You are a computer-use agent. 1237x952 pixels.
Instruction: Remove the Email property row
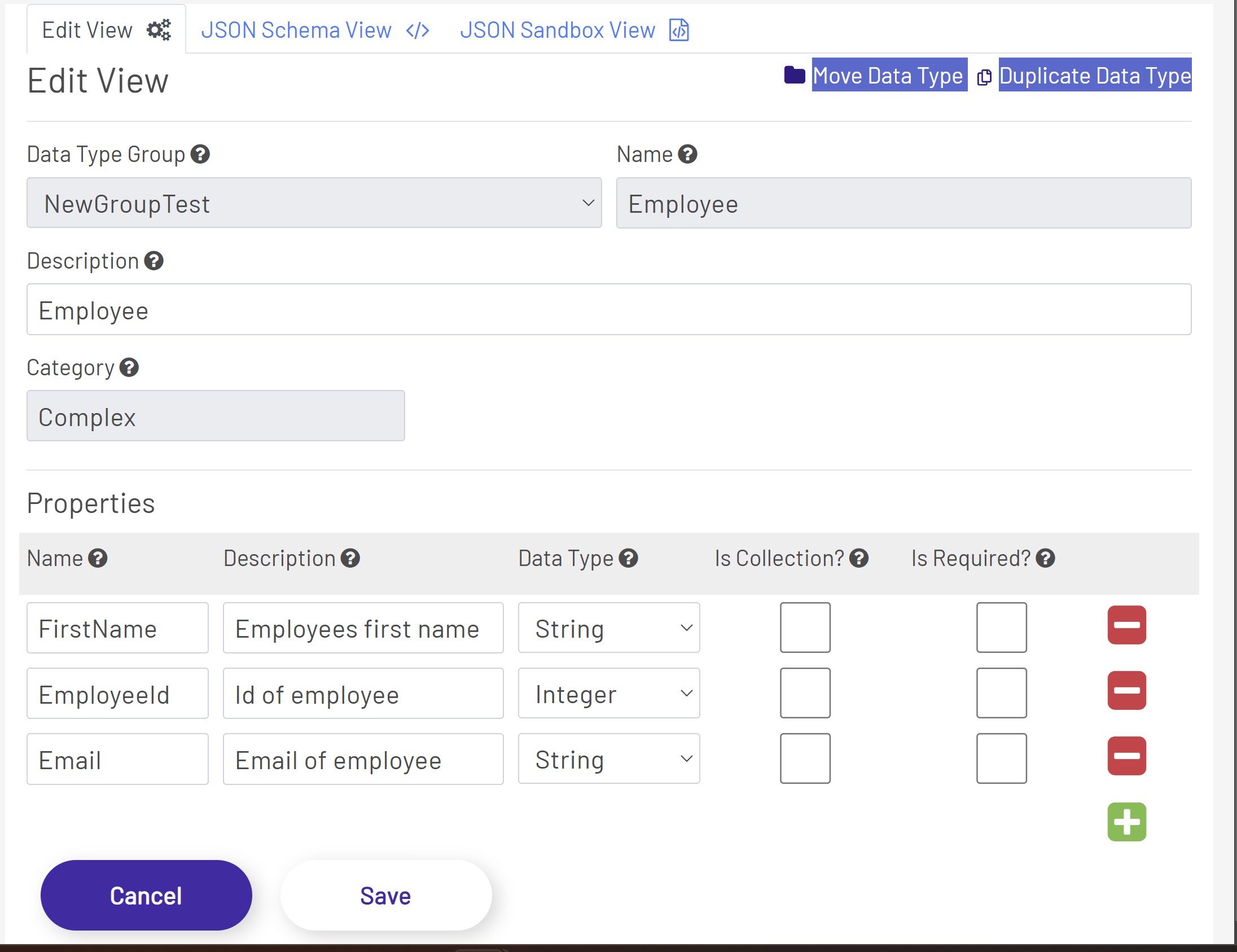coord(1126,756)
